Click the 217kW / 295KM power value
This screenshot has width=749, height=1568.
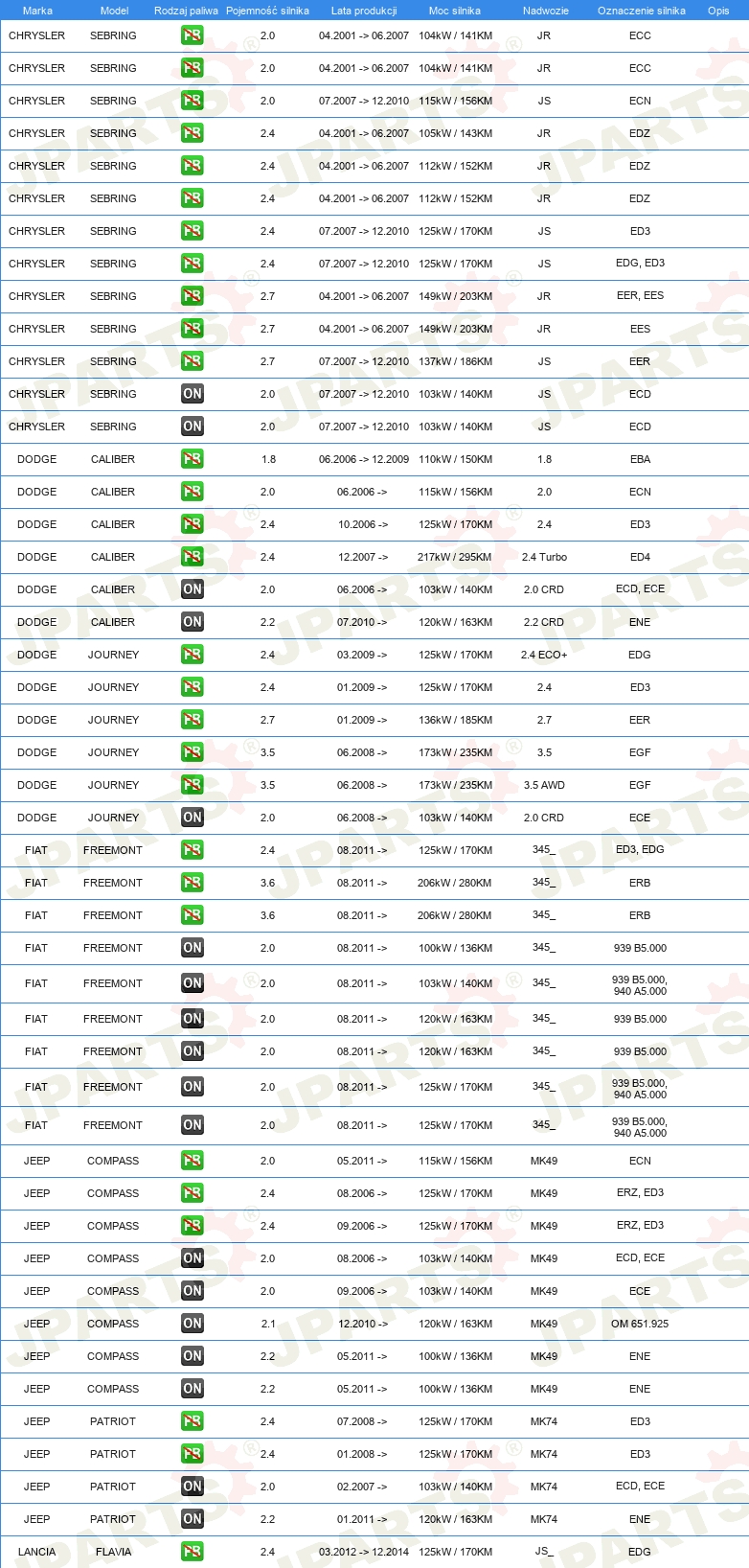tap(455, 557)
